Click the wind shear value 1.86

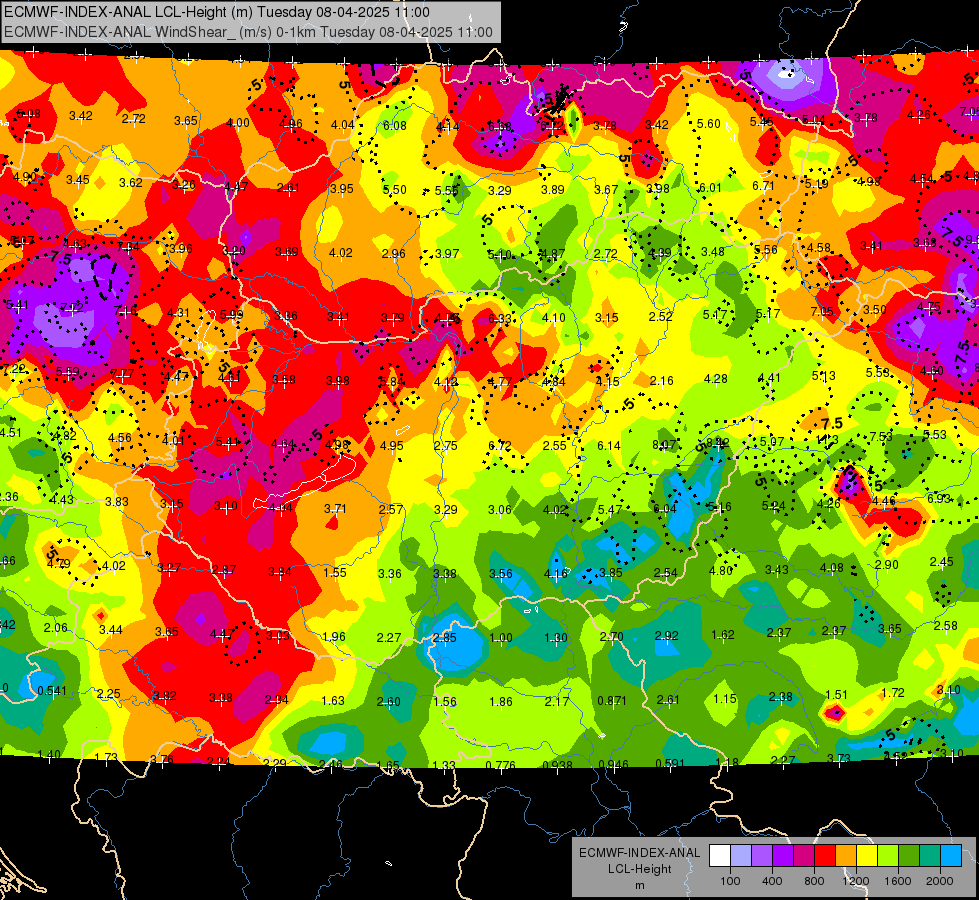coord(501,701)
